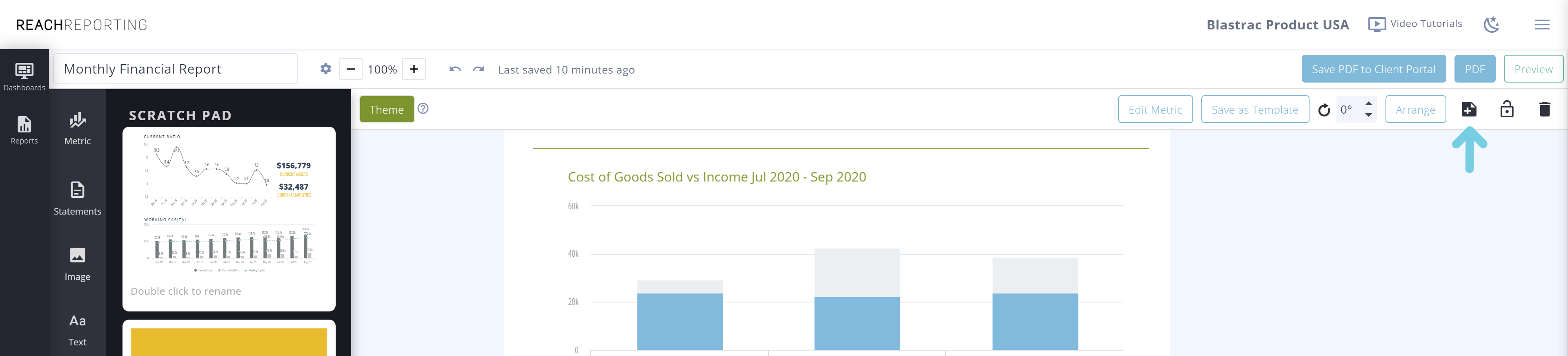
Task: Delete element with the trash icon
Action: (1544, 109)
